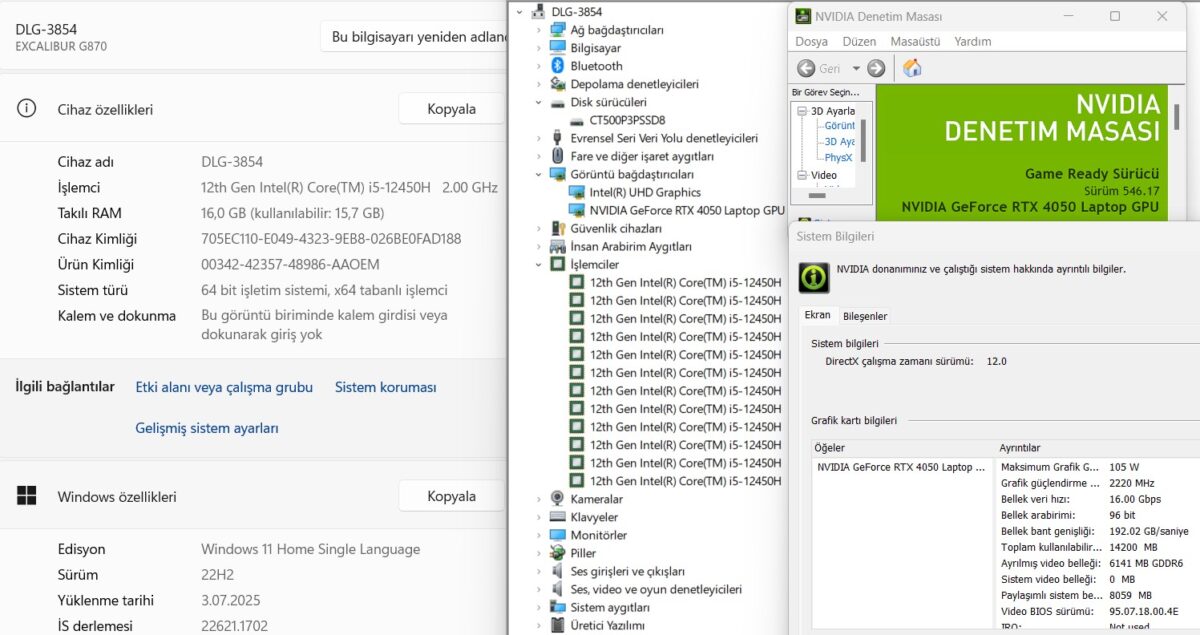Viewport: 1200px width, 635px height.
Task: Open the Masaüstü menu
Action: click(915, 42)
